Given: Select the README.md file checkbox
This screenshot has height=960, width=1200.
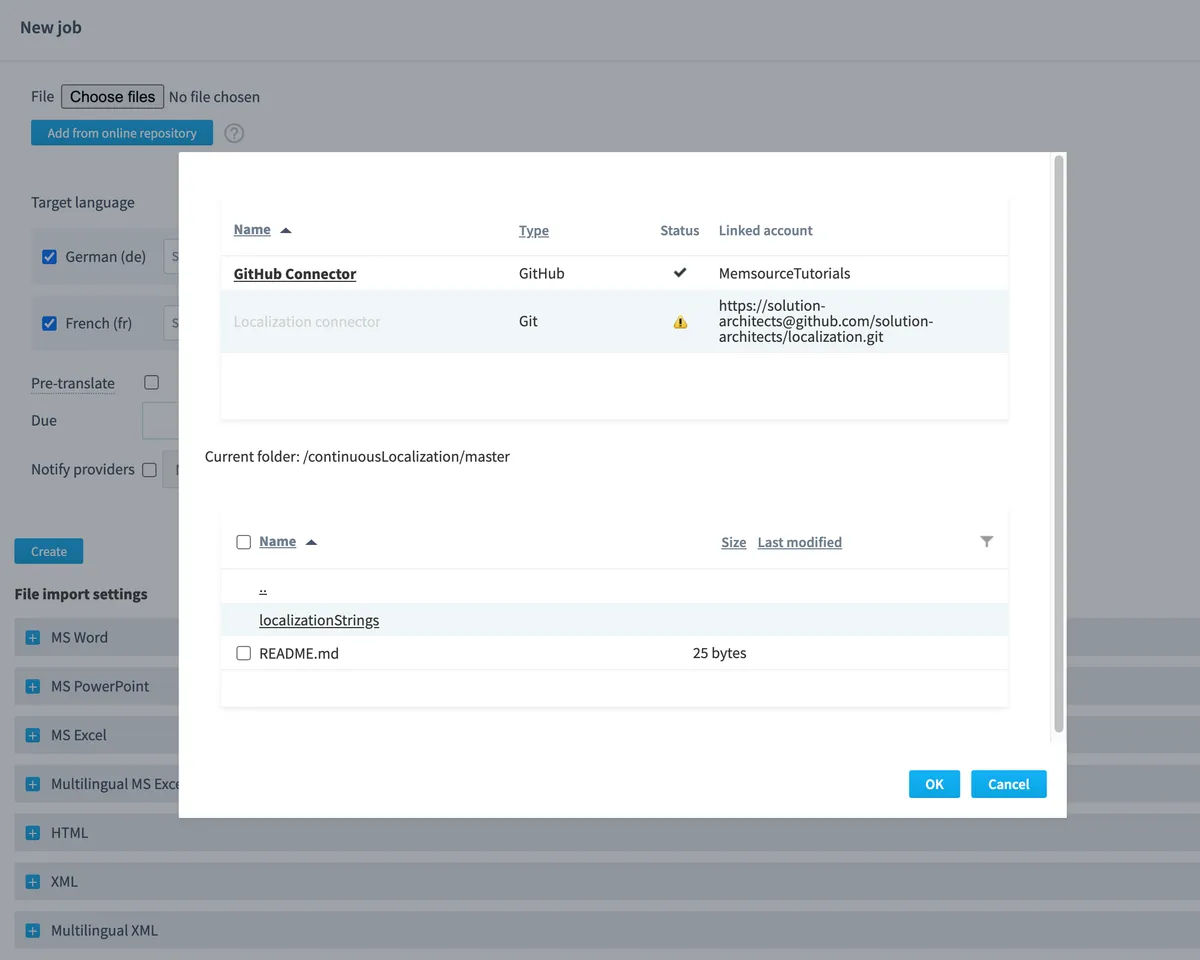Looking at the screenshot, I should 243,653.
